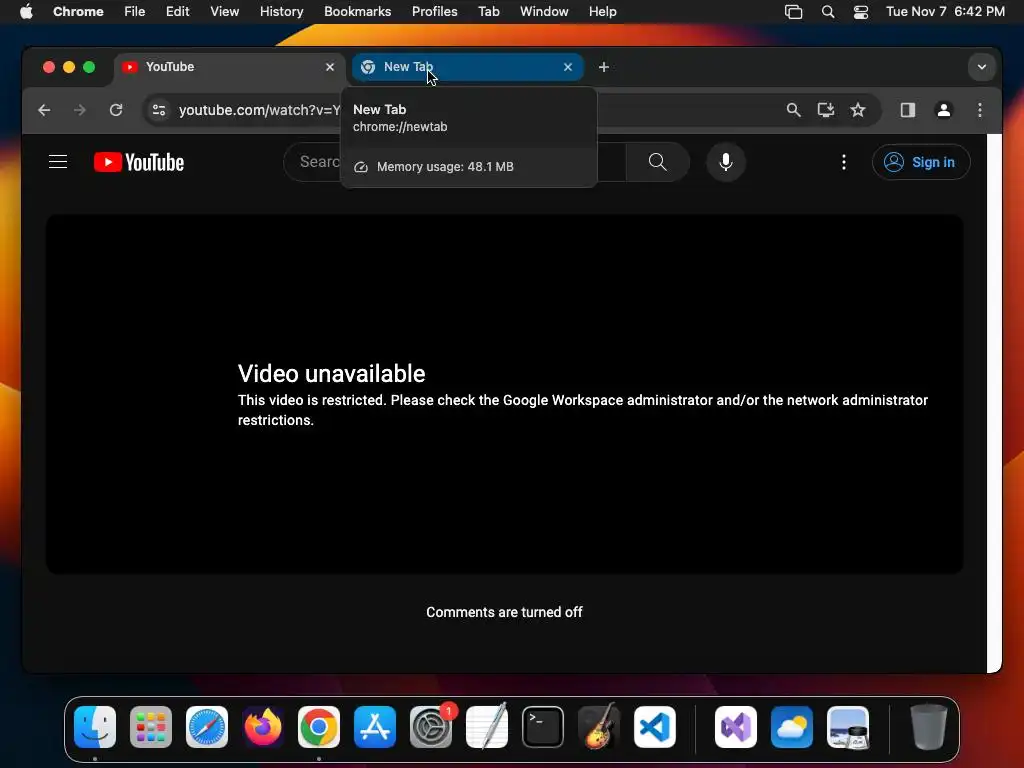Image resolution: width=1024 pixels, height=768 pixels.
Task: Go to YouTube home via logo
Action: [x=139, y=162]
